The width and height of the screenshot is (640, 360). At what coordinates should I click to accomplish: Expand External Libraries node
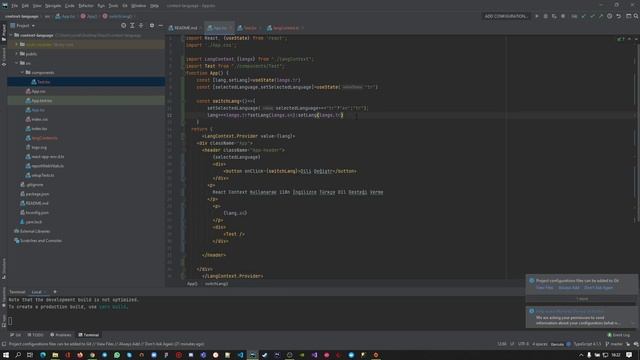32,231
